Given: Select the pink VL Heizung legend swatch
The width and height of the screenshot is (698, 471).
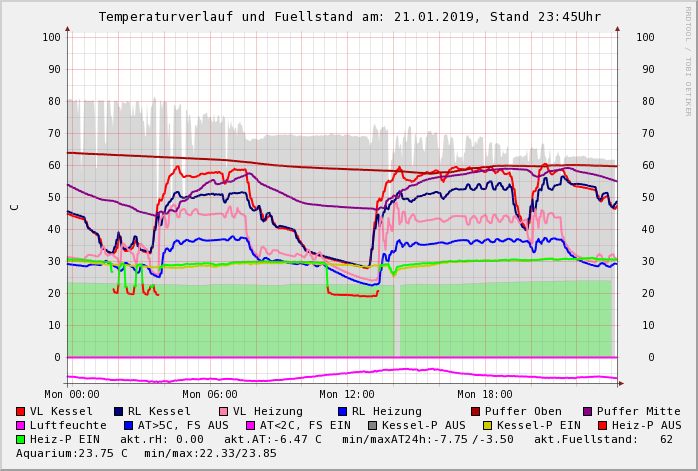Looking at the screenshot, I should click(x=223, y=411).
